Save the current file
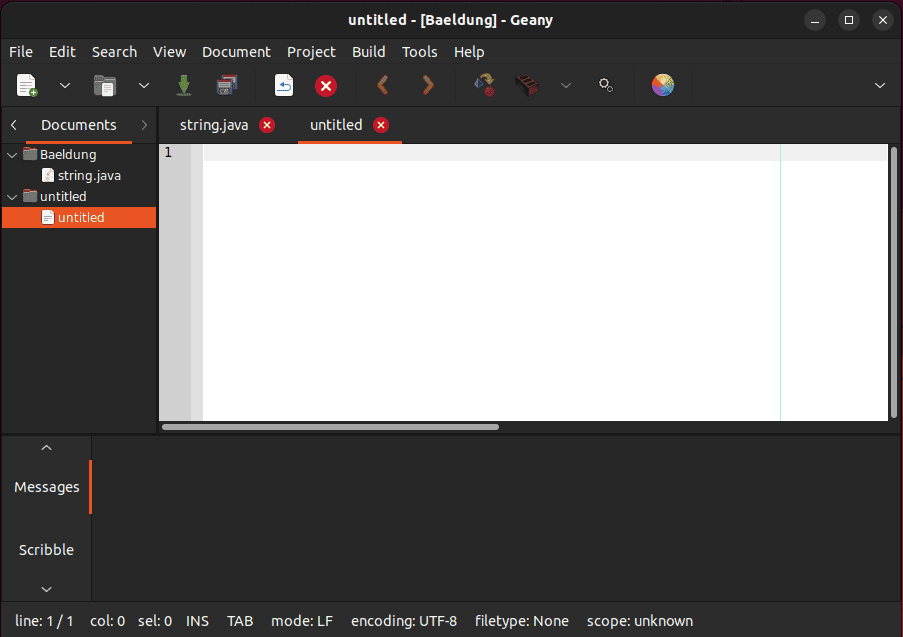Screen dimensions: 903x637 pos(183,86)
